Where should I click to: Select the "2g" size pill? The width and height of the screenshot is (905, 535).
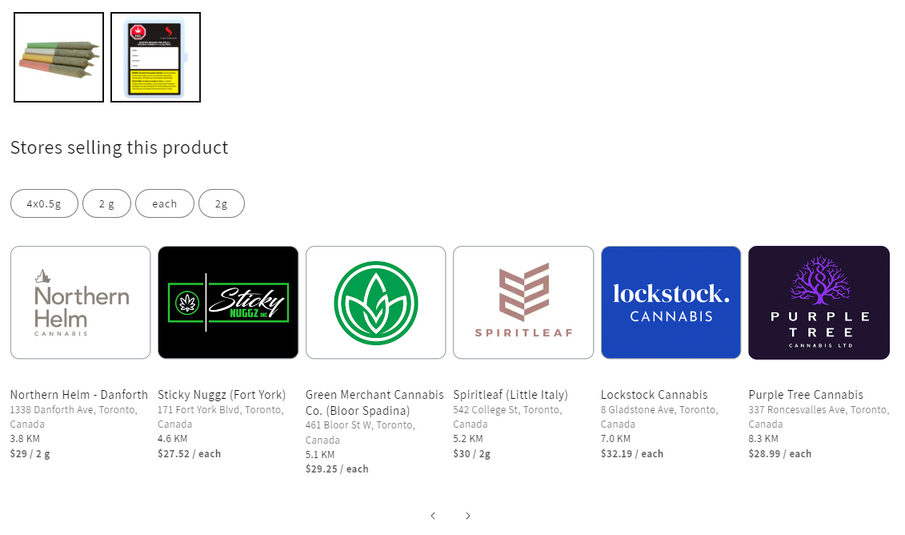click(x=221, y=204)
